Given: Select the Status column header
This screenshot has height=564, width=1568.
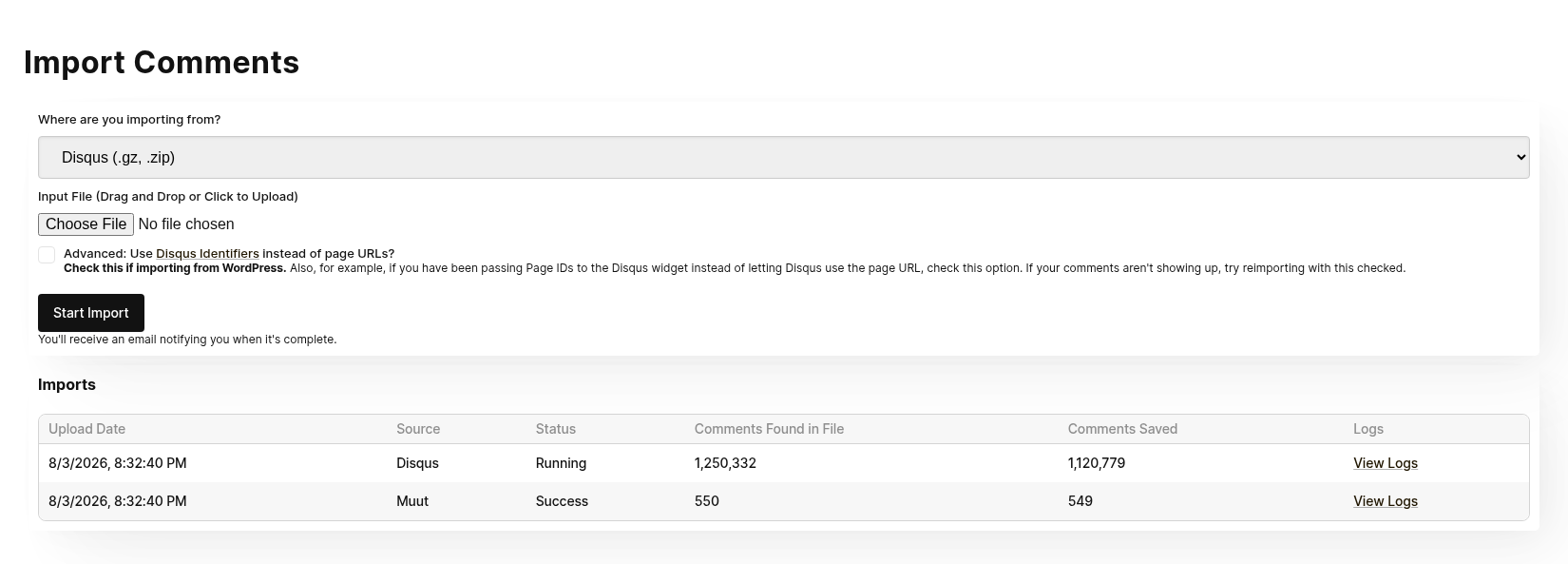Looking at the screenshot, I should [556, 429].
